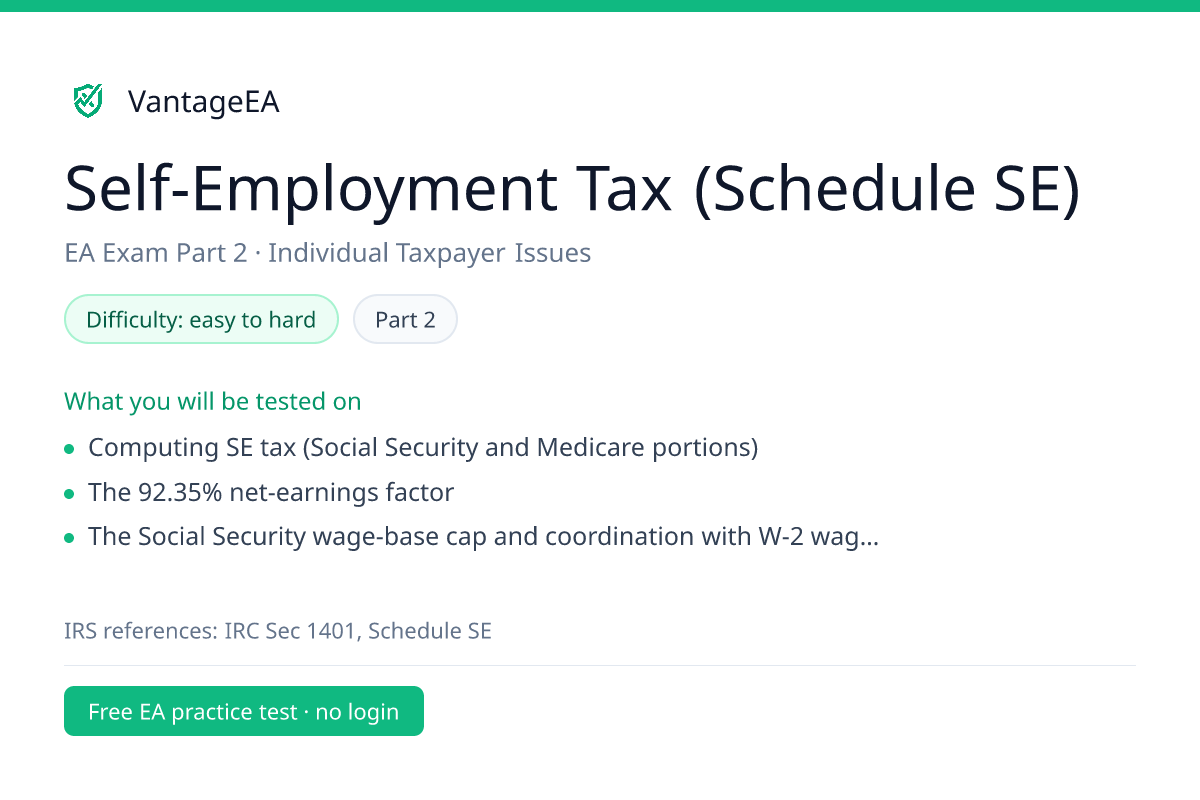The height and width of the screenshot is (800, 1200).
Task: Click the Individual Taxpayer Issues text
Action: pyautogui.click(x=429, y=253)
